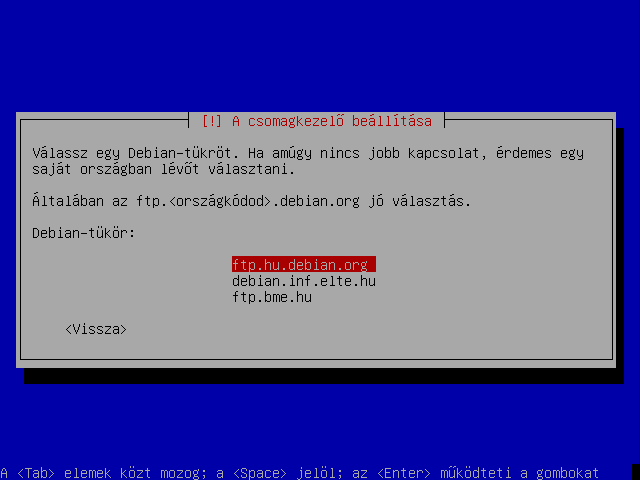Pick the ftp.bme.hu mirror entry

point(272,297)
